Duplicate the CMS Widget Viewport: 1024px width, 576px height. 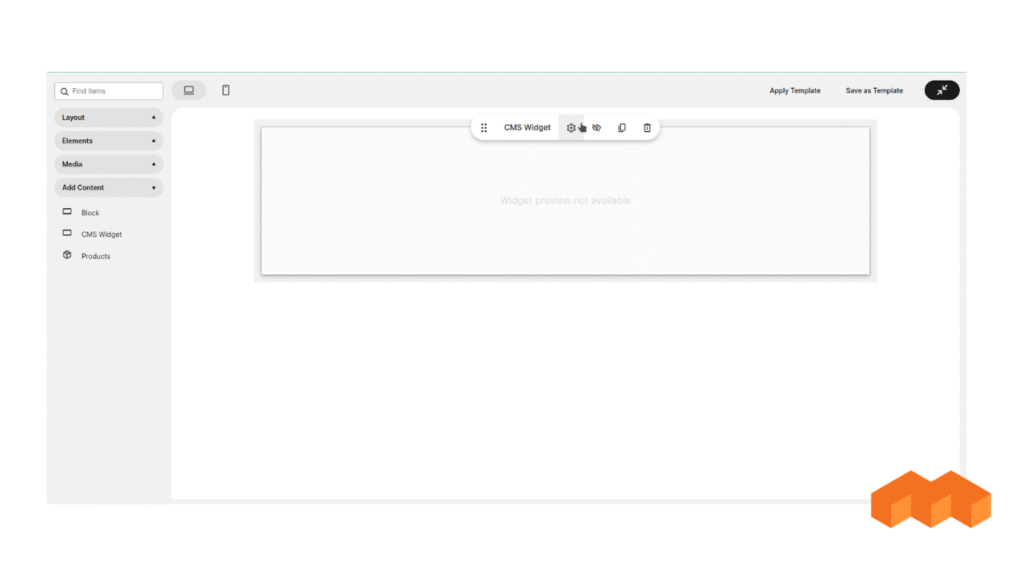(x=621, y=127)
